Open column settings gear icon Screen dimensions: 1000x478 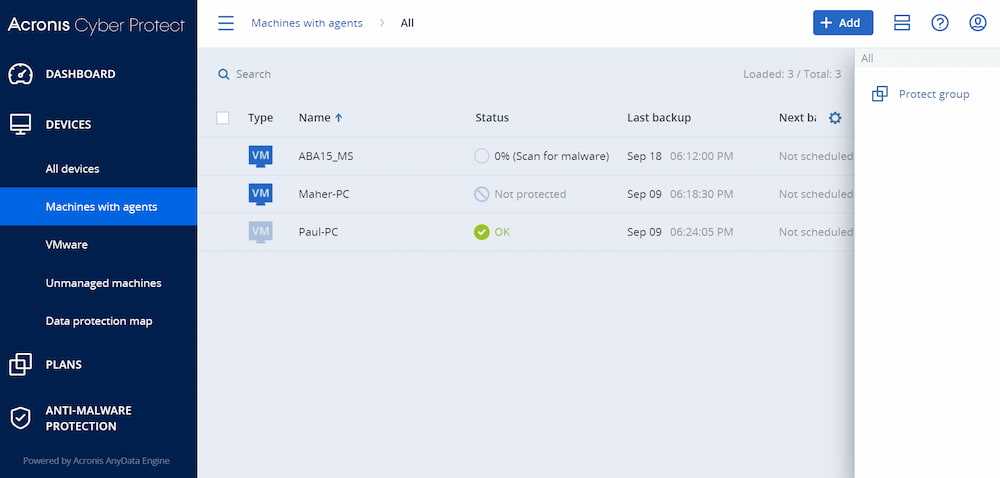(x=835, y=118)
